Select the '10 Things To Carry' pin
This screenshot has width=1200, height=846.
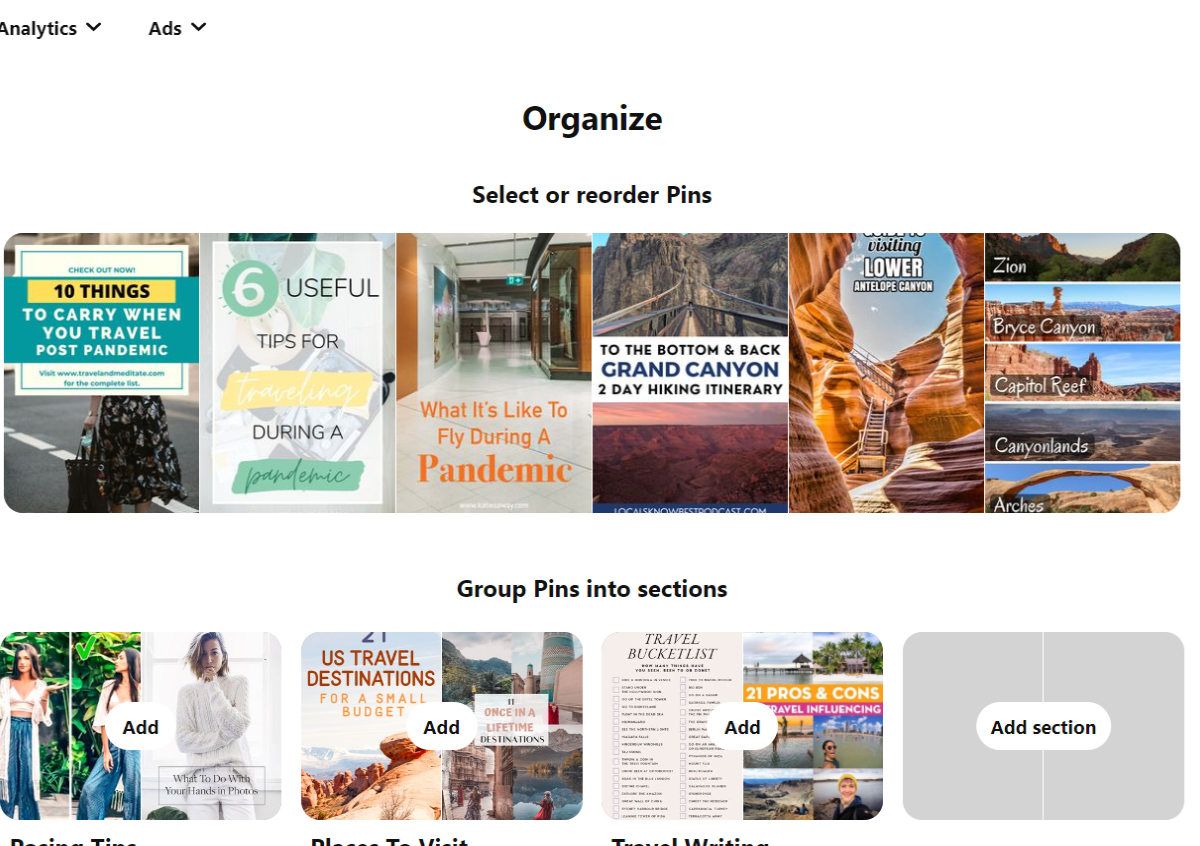[x=101, y=373]
